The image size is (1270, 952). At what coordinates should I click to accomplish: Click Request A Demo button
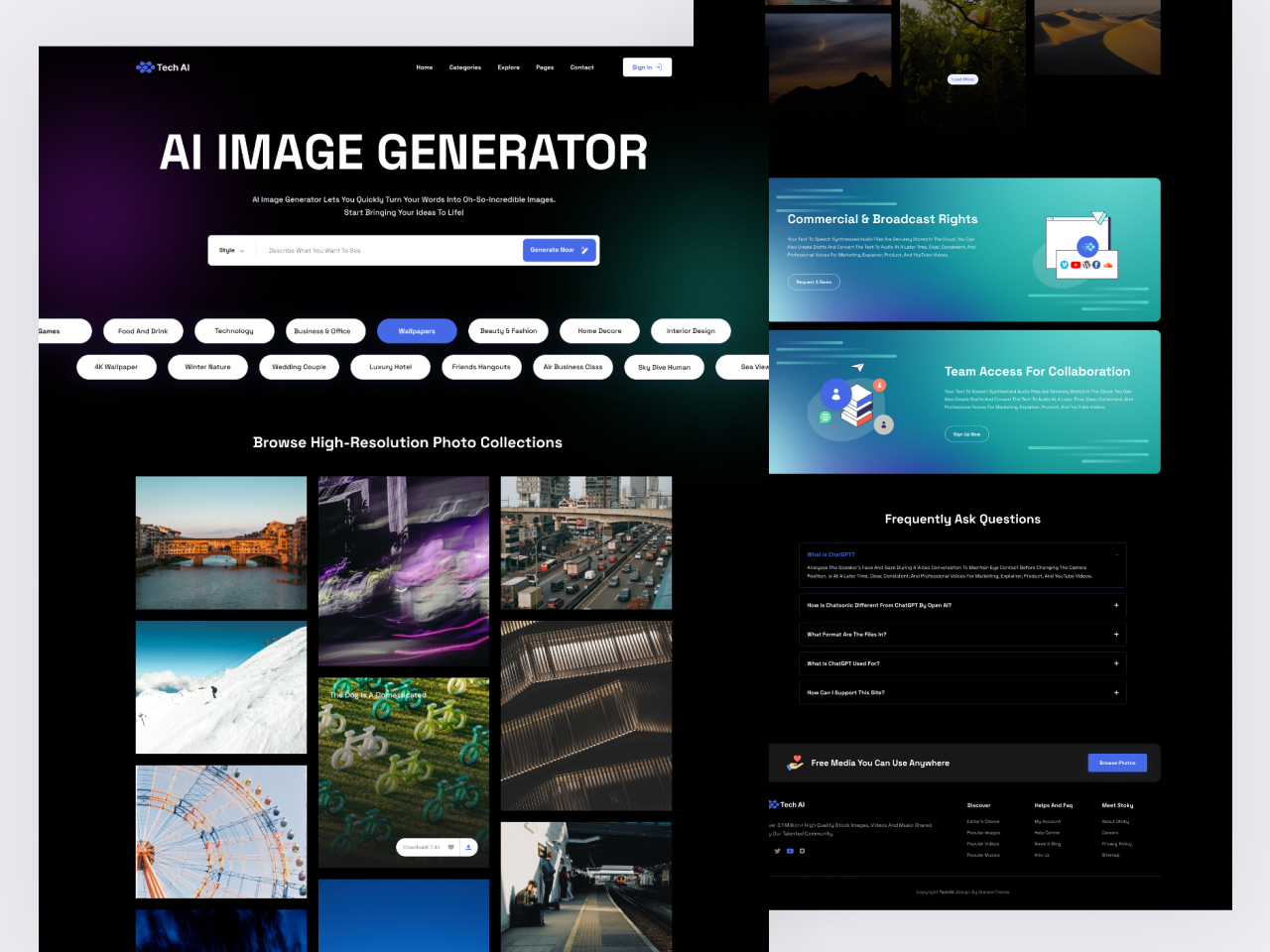814,282
